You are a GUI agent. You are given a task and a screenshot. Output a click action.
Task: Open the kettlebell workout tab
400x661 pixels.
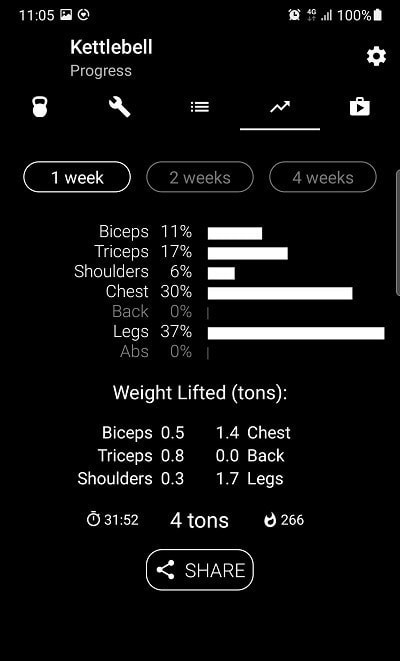coord(40,107)
